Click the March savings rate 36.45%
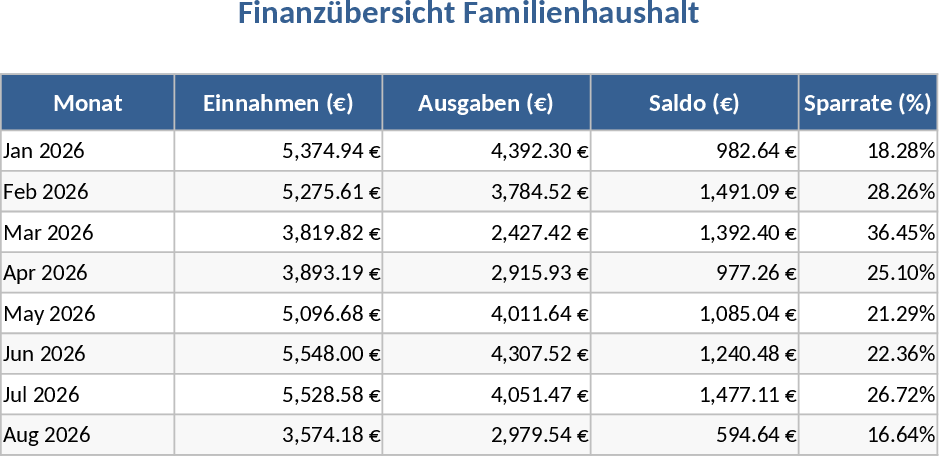Viewport: 939px width, 456px height. click(x=900, y=233)
